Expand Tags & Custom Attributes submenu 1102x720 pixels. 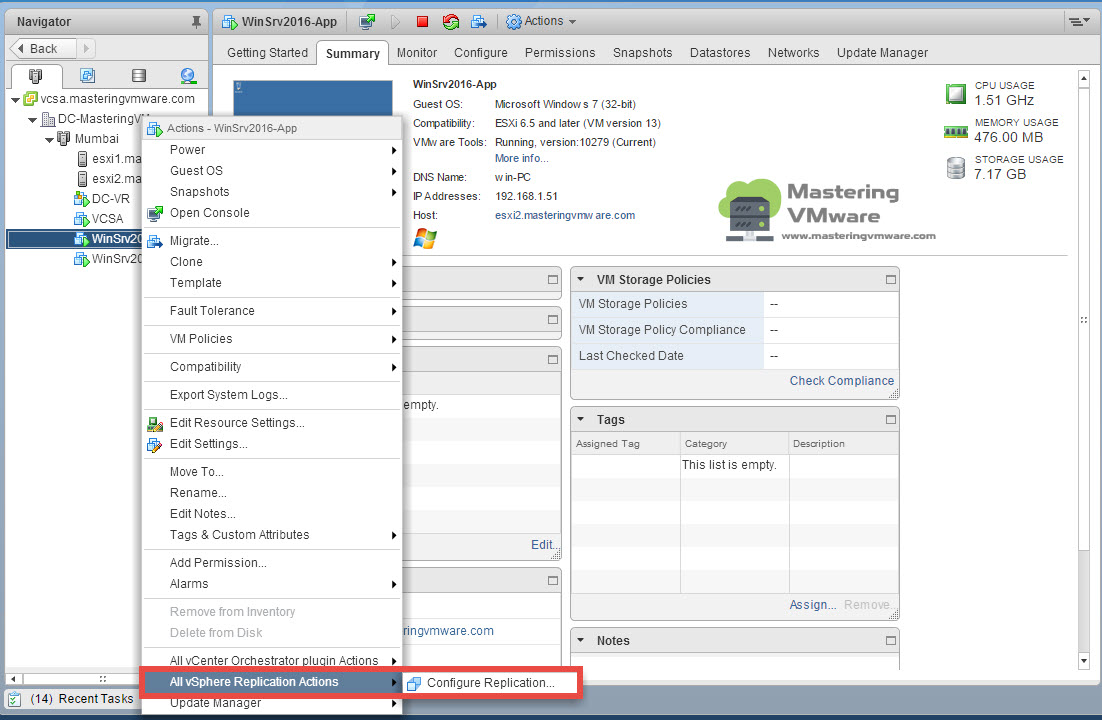272,535
